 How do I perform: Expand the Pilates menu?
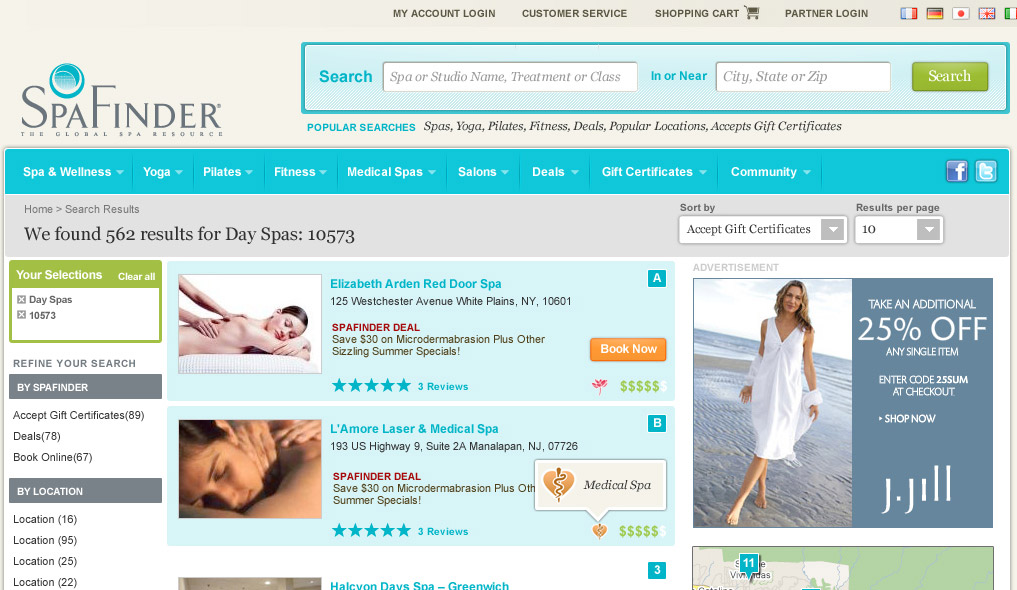pos(228,172)
